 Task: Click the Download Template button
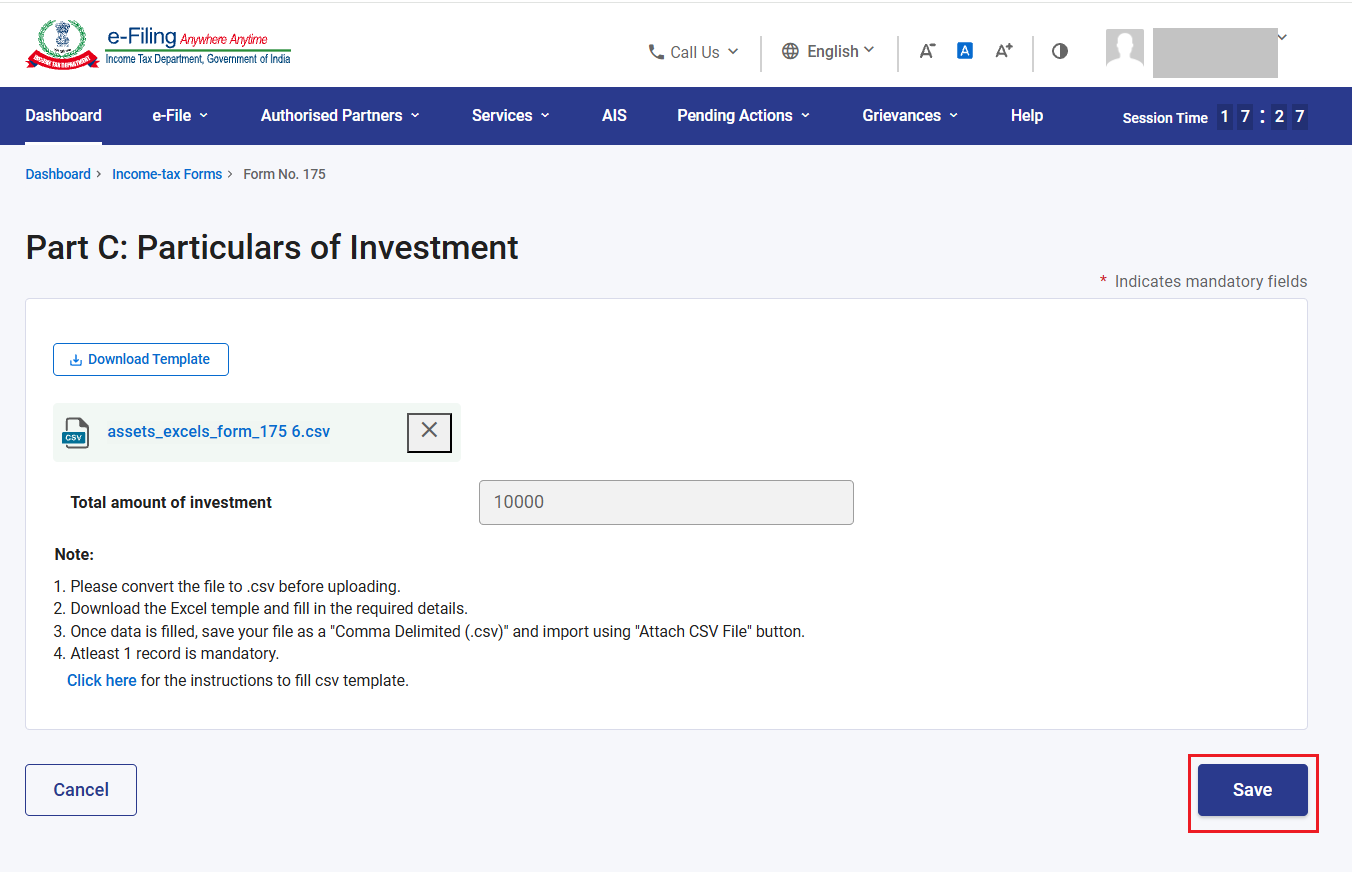point(141,360)
